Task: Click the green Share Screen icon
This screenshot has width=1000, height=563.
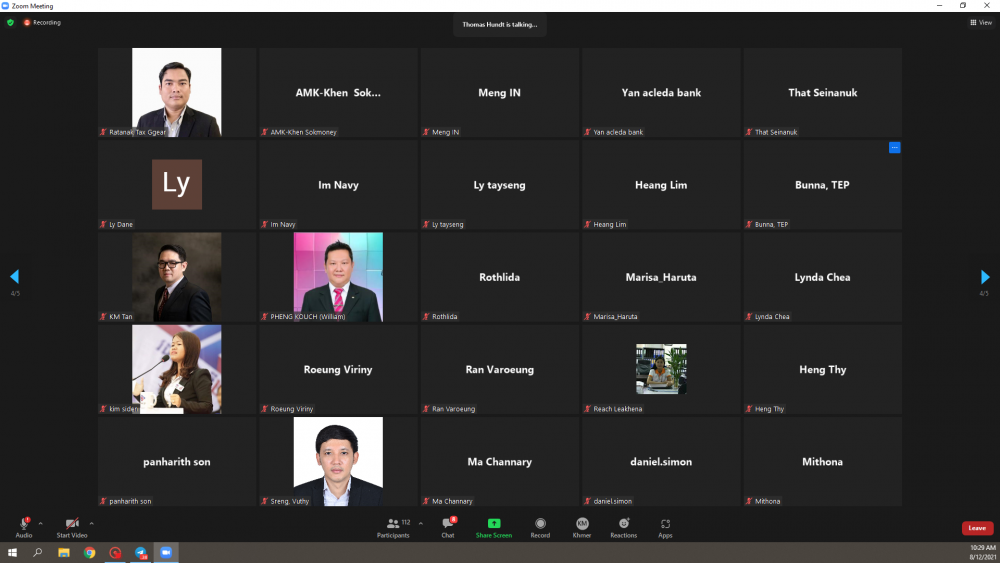Action: coord(494,524)
